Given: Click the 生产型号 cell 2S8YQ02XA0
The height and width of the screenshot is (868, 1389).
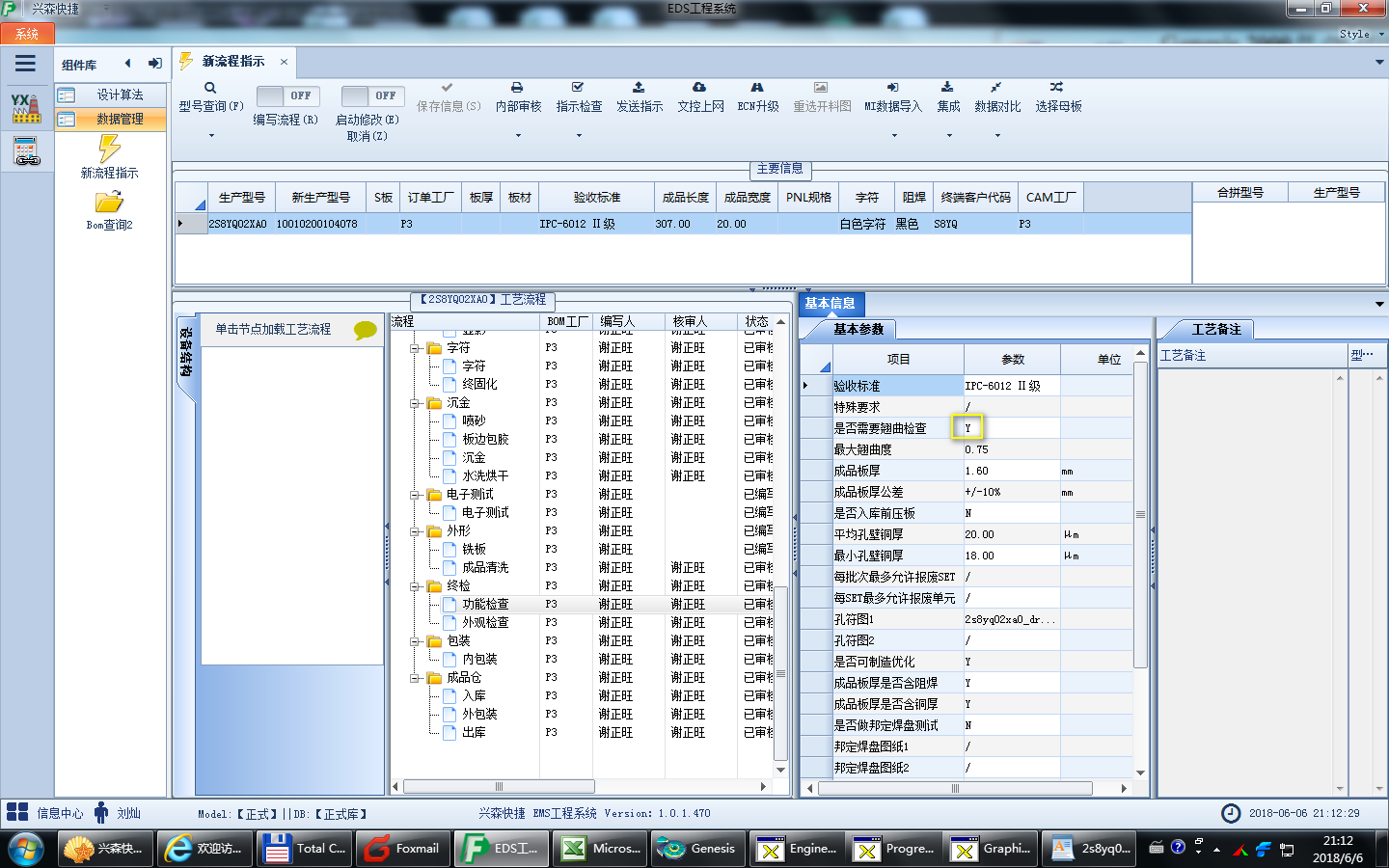Looking at the screenshot, I should 238,224.
